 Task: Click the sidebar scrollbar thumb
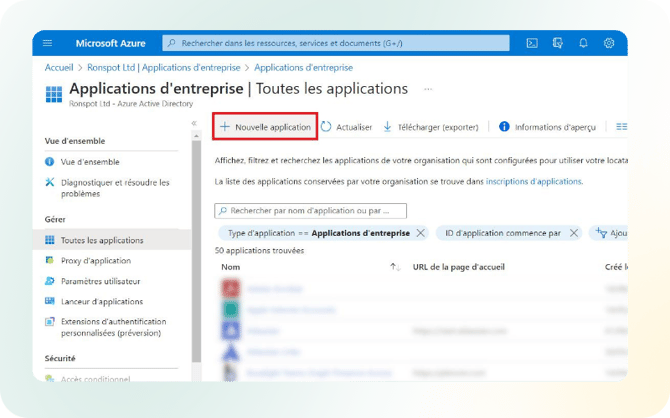tap(197, 251)
